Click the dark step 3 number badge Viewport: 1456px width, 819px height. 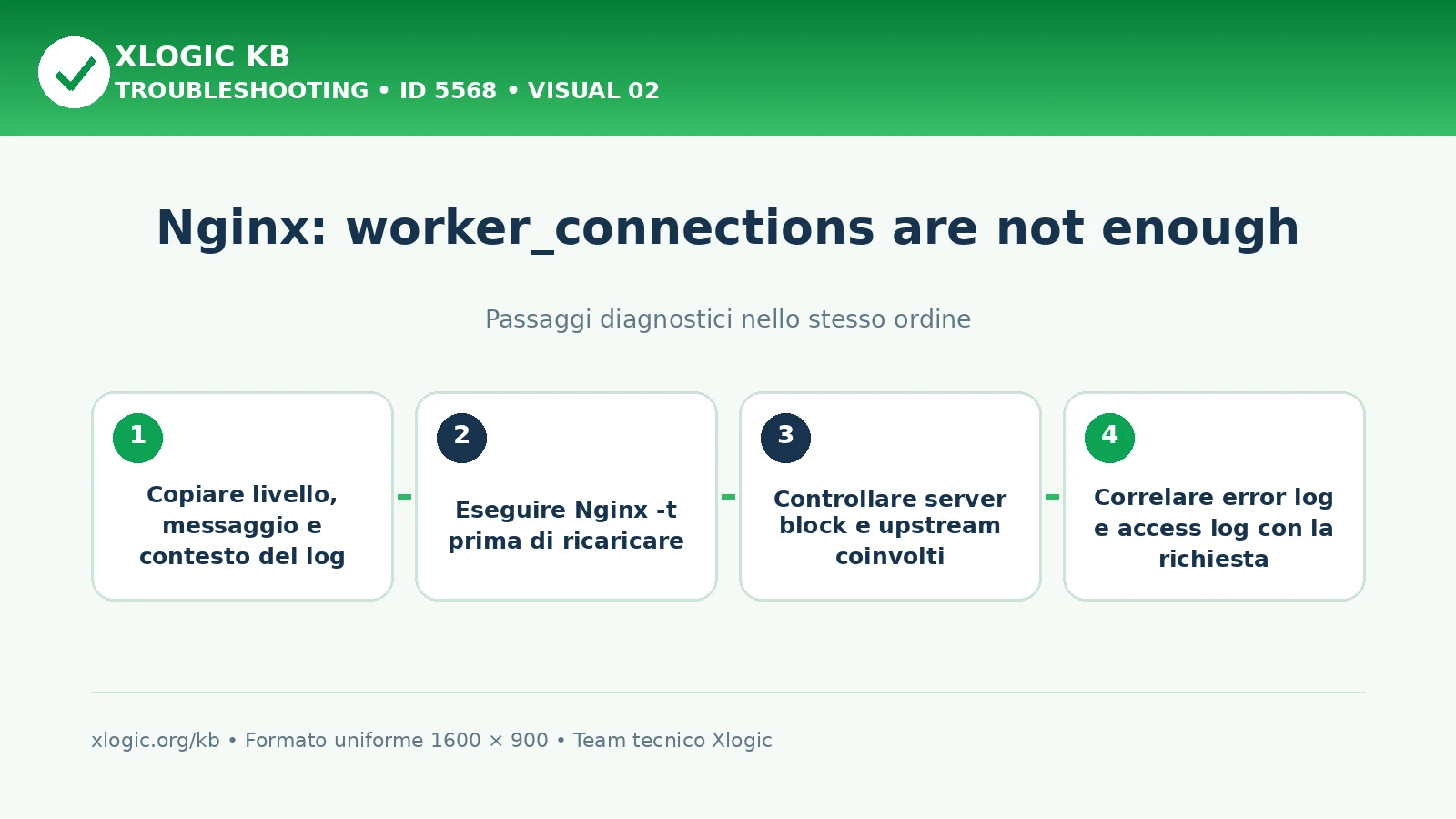tap(786, 438)
